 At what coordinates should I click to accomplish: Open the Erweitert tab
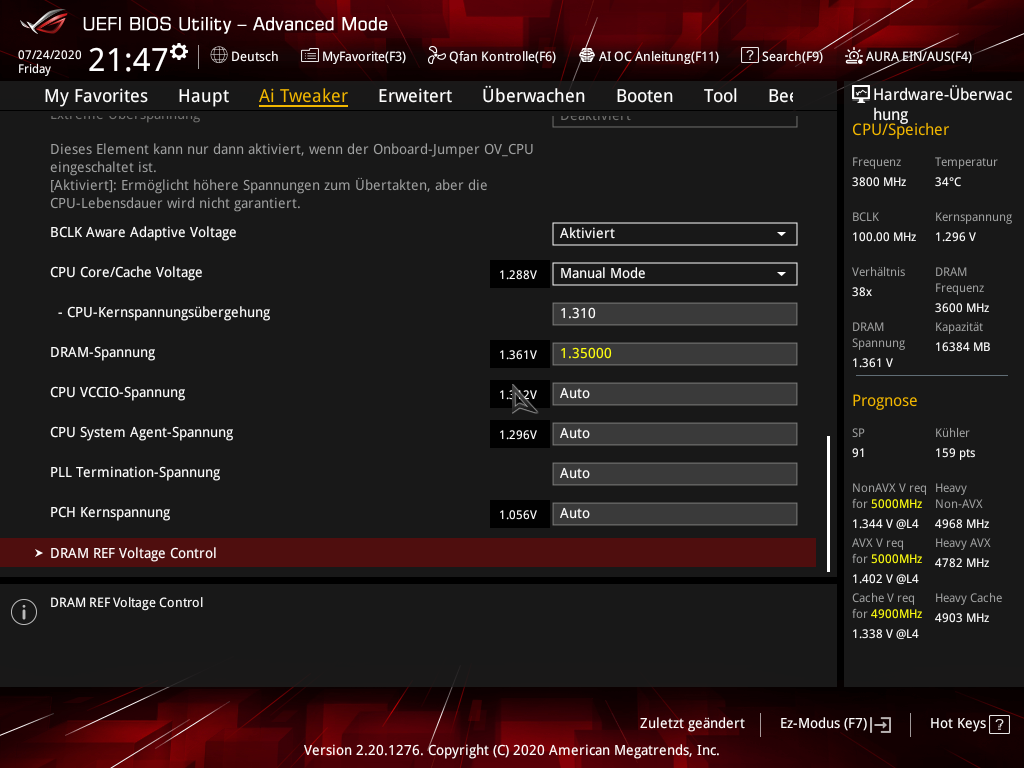[415, 96]
